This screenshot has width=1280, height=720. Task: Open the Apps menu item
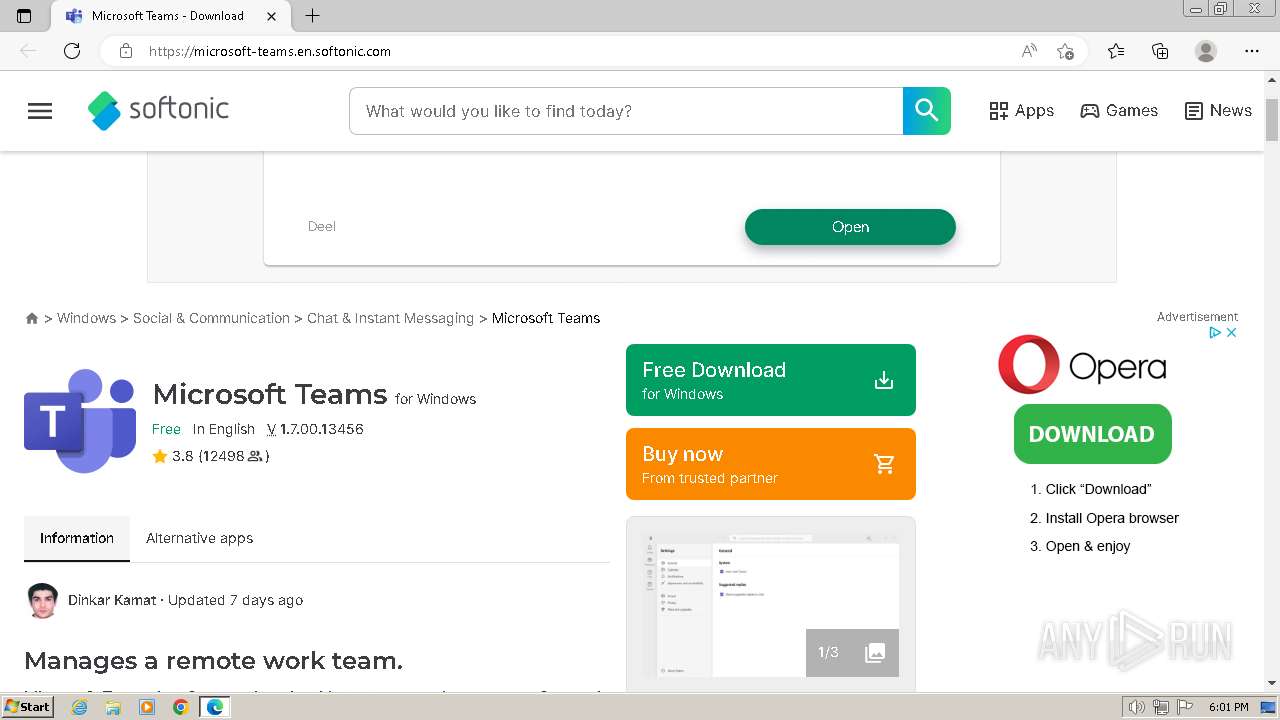click(1021, 111)
